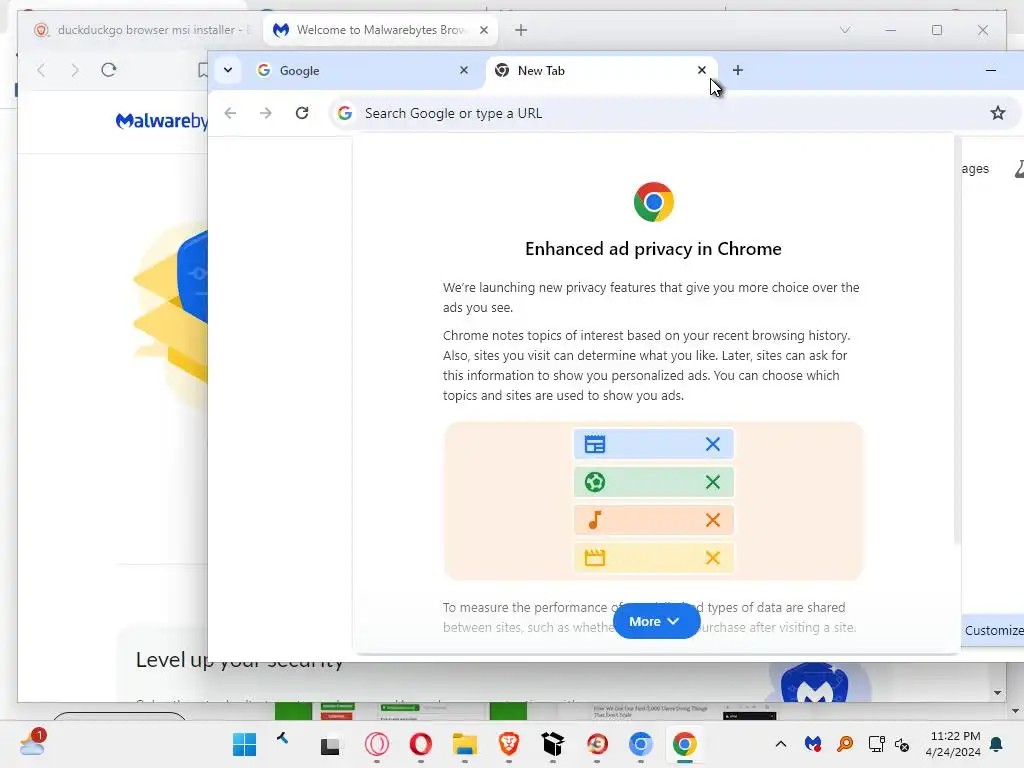The height and width of the screenshot is (768, 1024).
Task: Go back in Chrome
Action: [x=230, y=113]
